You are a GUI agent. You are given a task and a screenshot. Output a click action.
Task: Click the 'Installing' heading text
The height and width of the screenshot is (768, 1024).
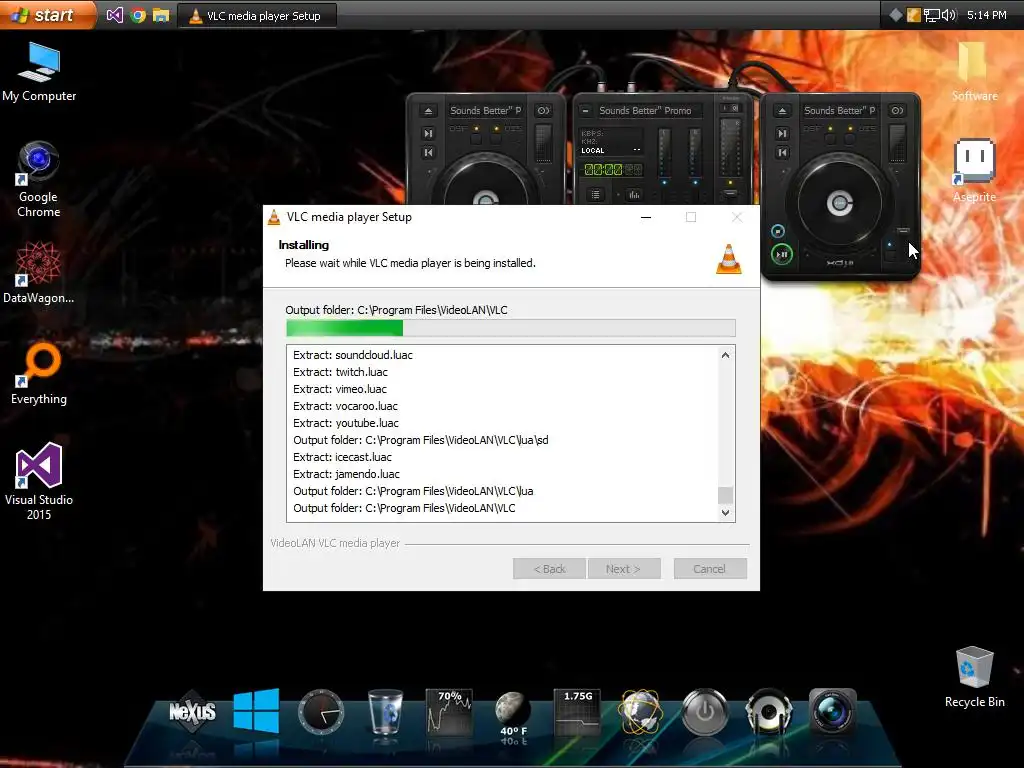coord(304,245)
